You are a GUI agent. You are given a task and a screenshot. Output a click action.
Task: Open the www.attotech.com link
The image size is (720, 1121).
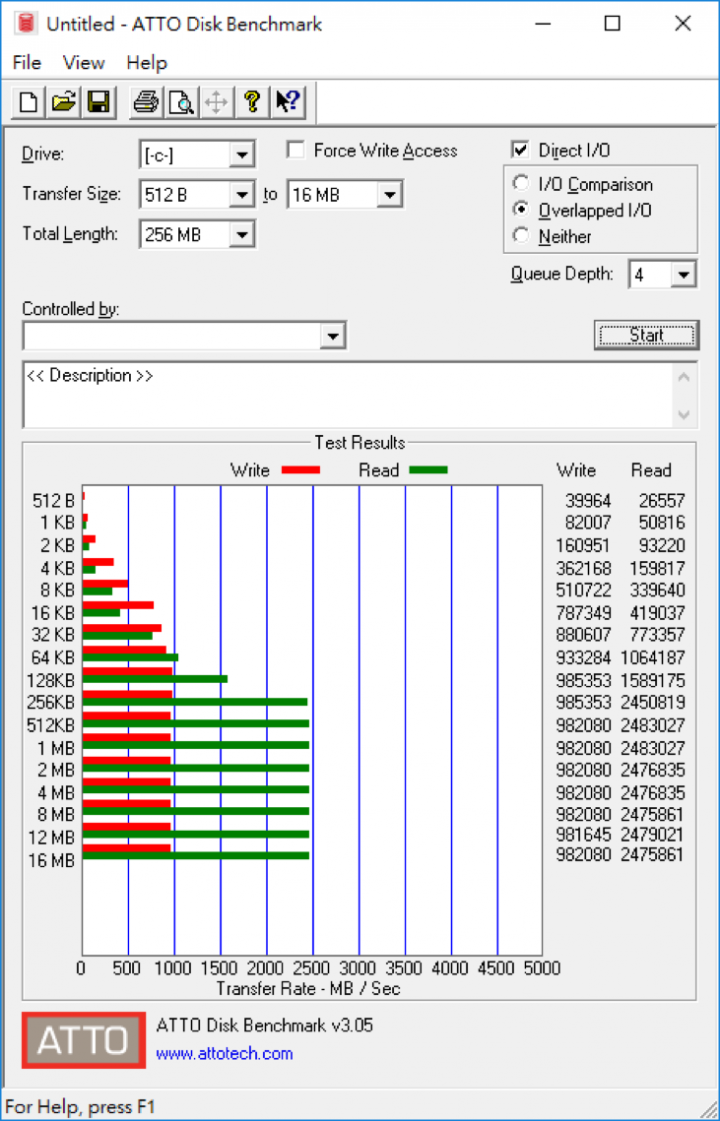tap(225, 1053)
